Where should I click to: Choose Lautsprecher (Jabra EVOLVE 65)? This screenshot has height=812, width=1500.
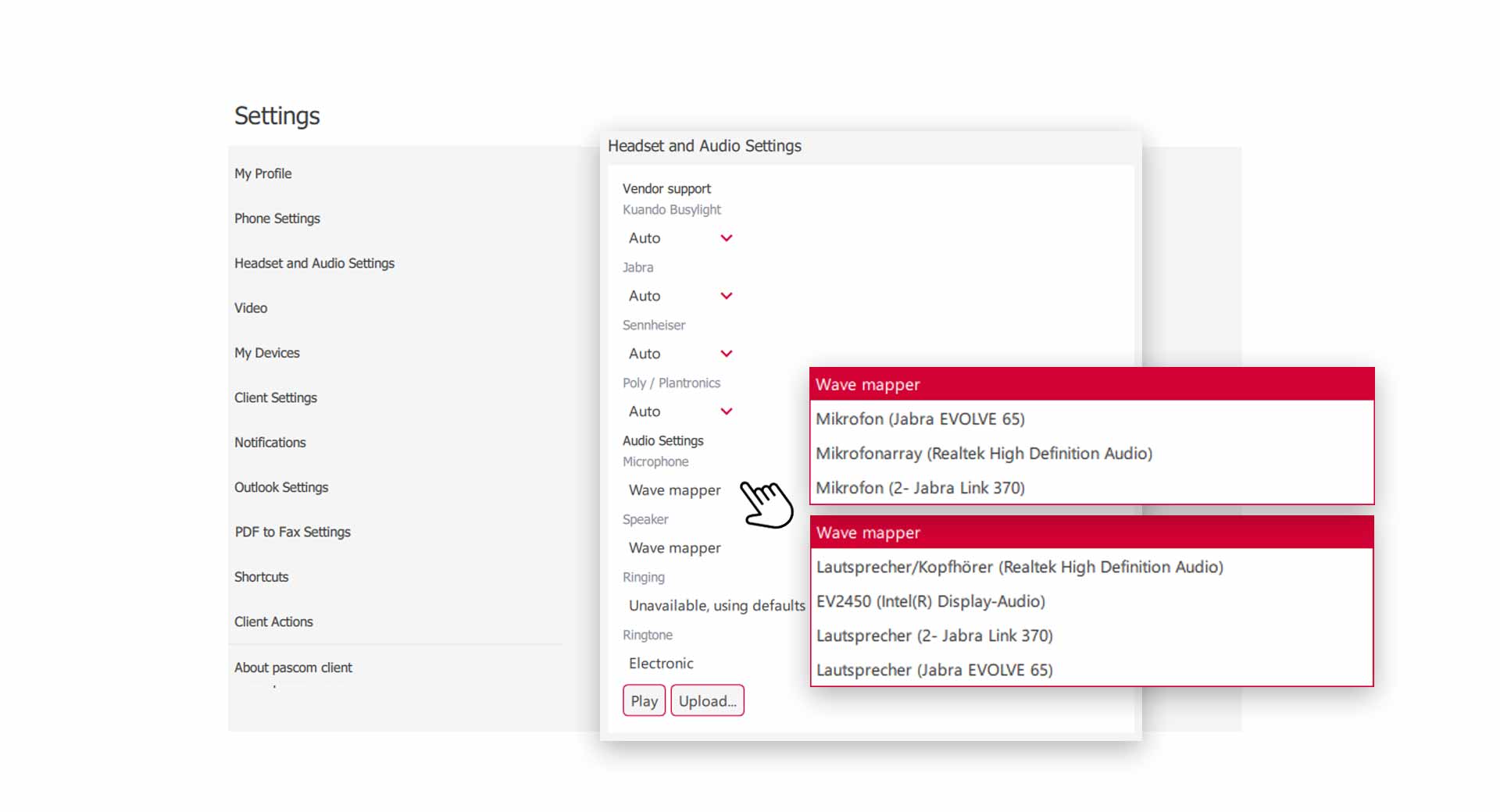(x=1091, y=670)
